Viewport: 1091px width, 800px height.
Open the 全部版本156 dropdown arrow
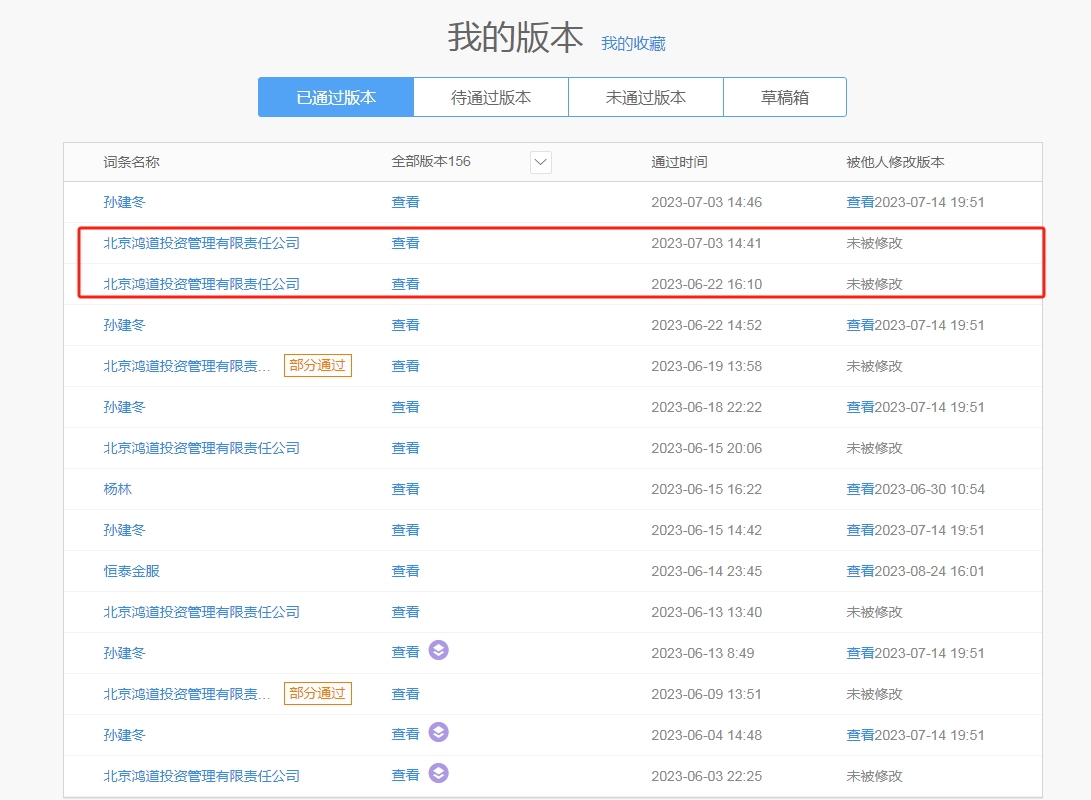(x=541, y=162)
